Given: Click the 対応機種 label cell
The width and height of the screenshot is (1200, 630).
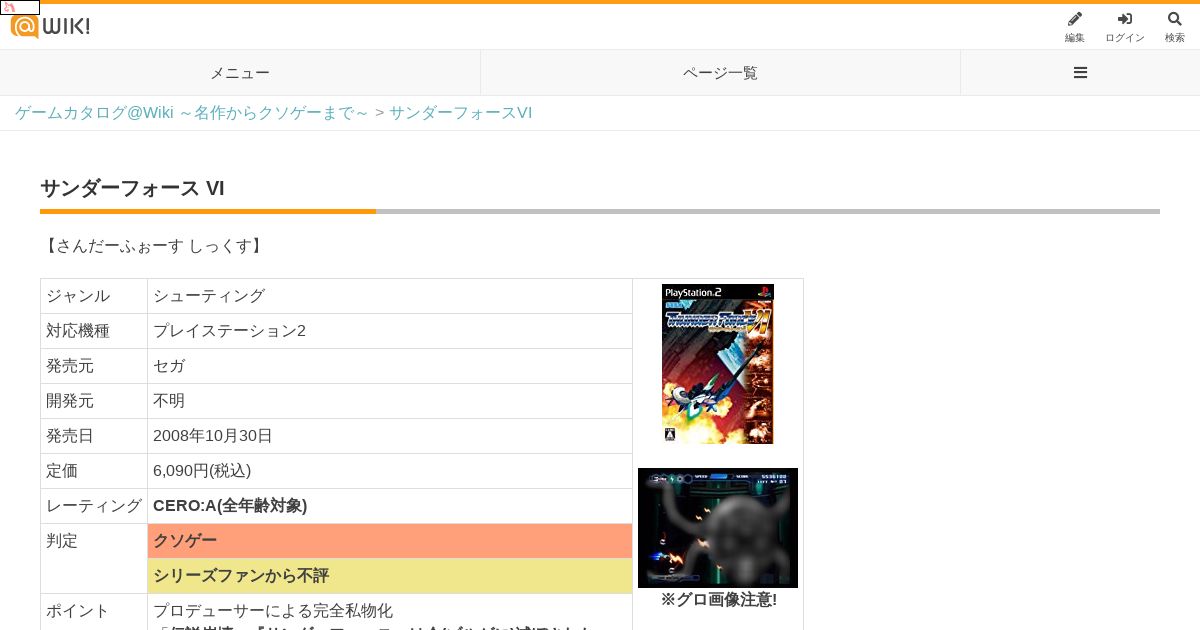Looking at the screenshot, I should [94, 331].
